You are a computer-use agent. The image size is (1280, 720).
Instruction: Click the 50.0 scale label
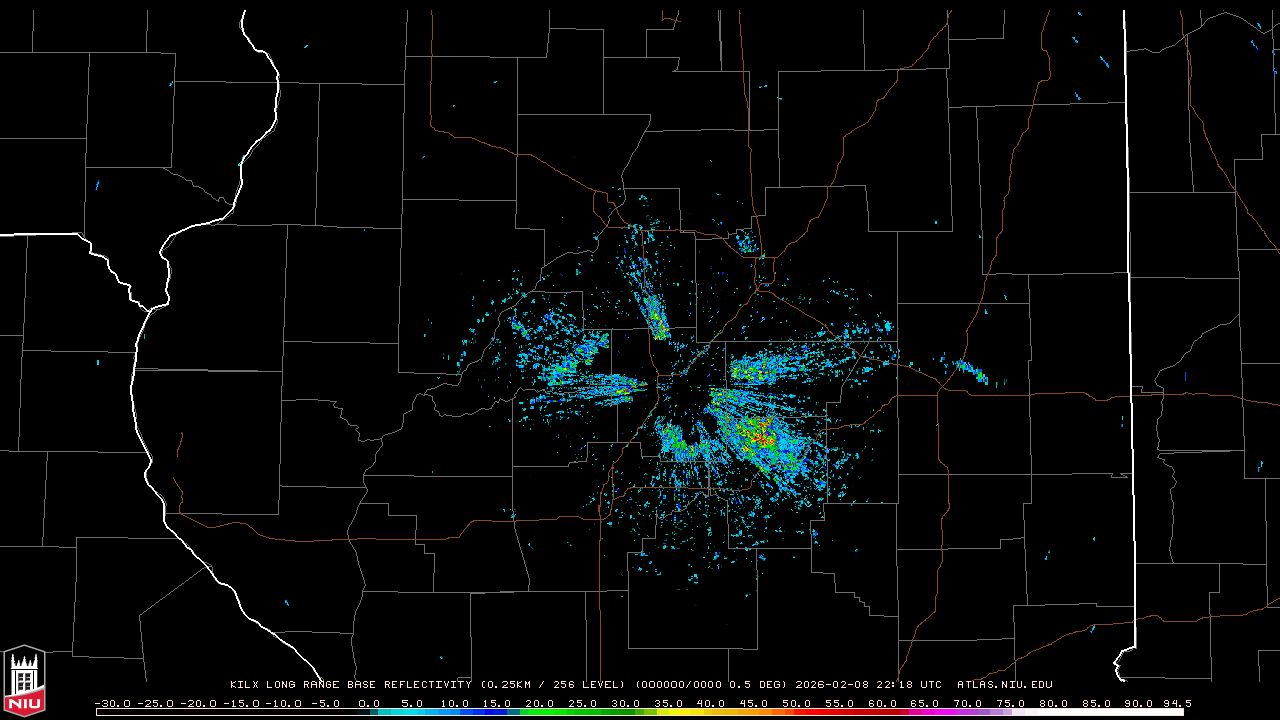pyautogui.click(x=797, y=703)
